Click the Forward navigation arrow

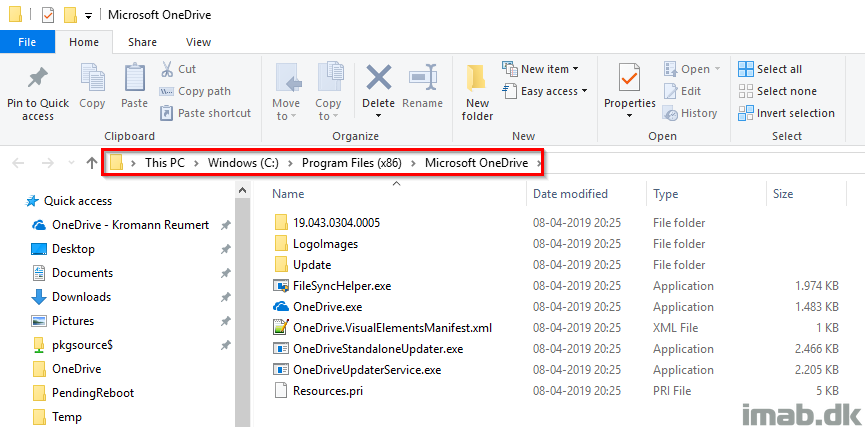pyautogui.click(x=48, y=163)
